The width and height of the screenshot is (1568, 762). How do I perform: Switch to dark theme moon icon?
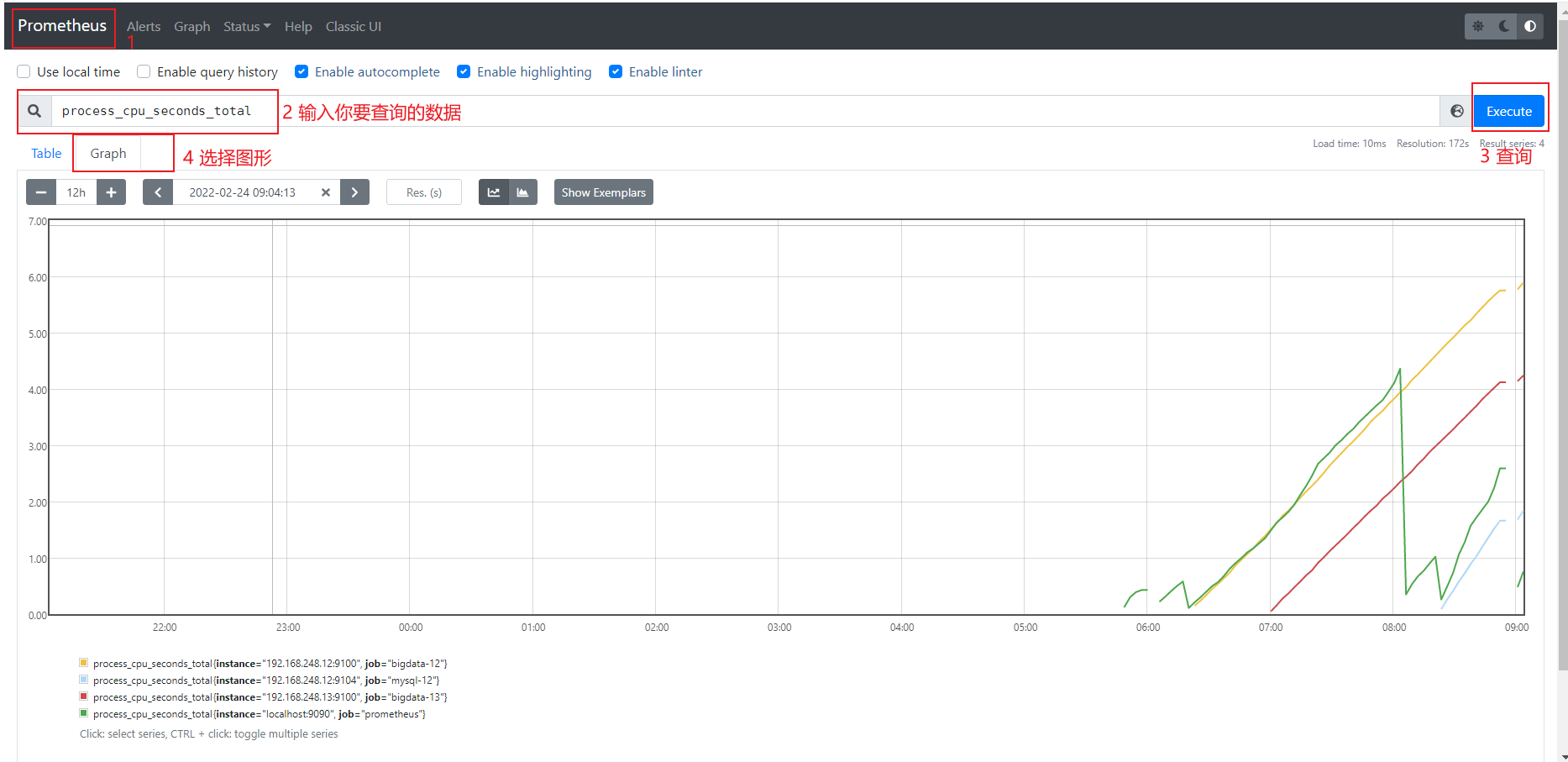coord(1504,26)
